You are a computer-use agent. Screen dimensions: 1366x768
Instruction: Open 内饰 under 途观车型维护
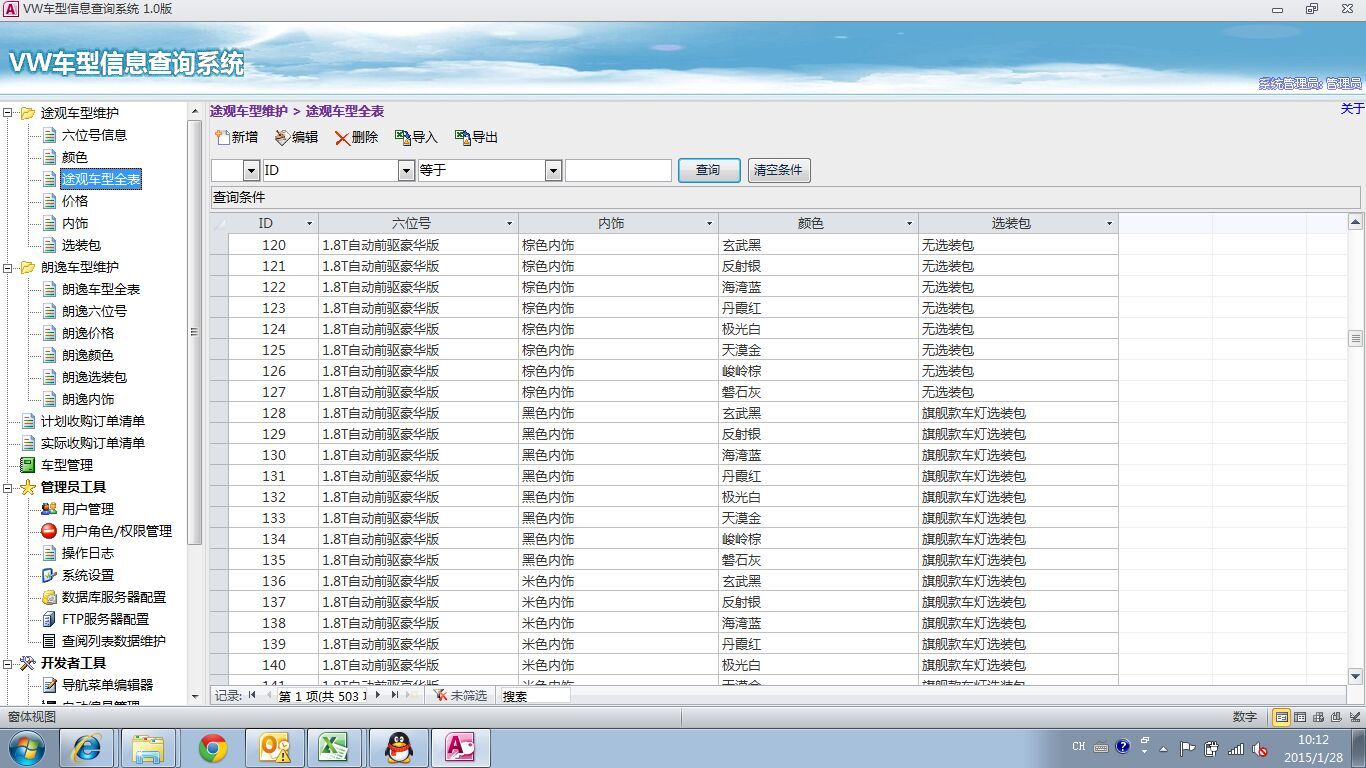[74, 223]
